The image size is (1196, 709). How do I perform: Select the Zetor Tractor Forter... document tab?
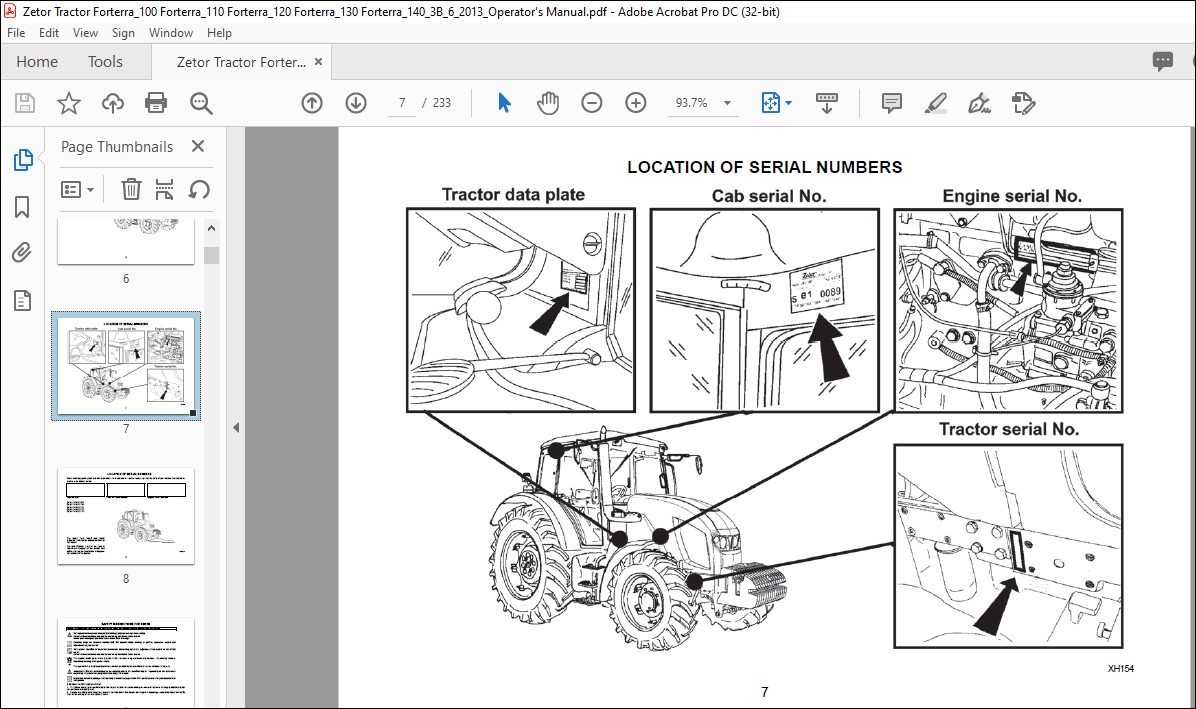coord(241,62)
